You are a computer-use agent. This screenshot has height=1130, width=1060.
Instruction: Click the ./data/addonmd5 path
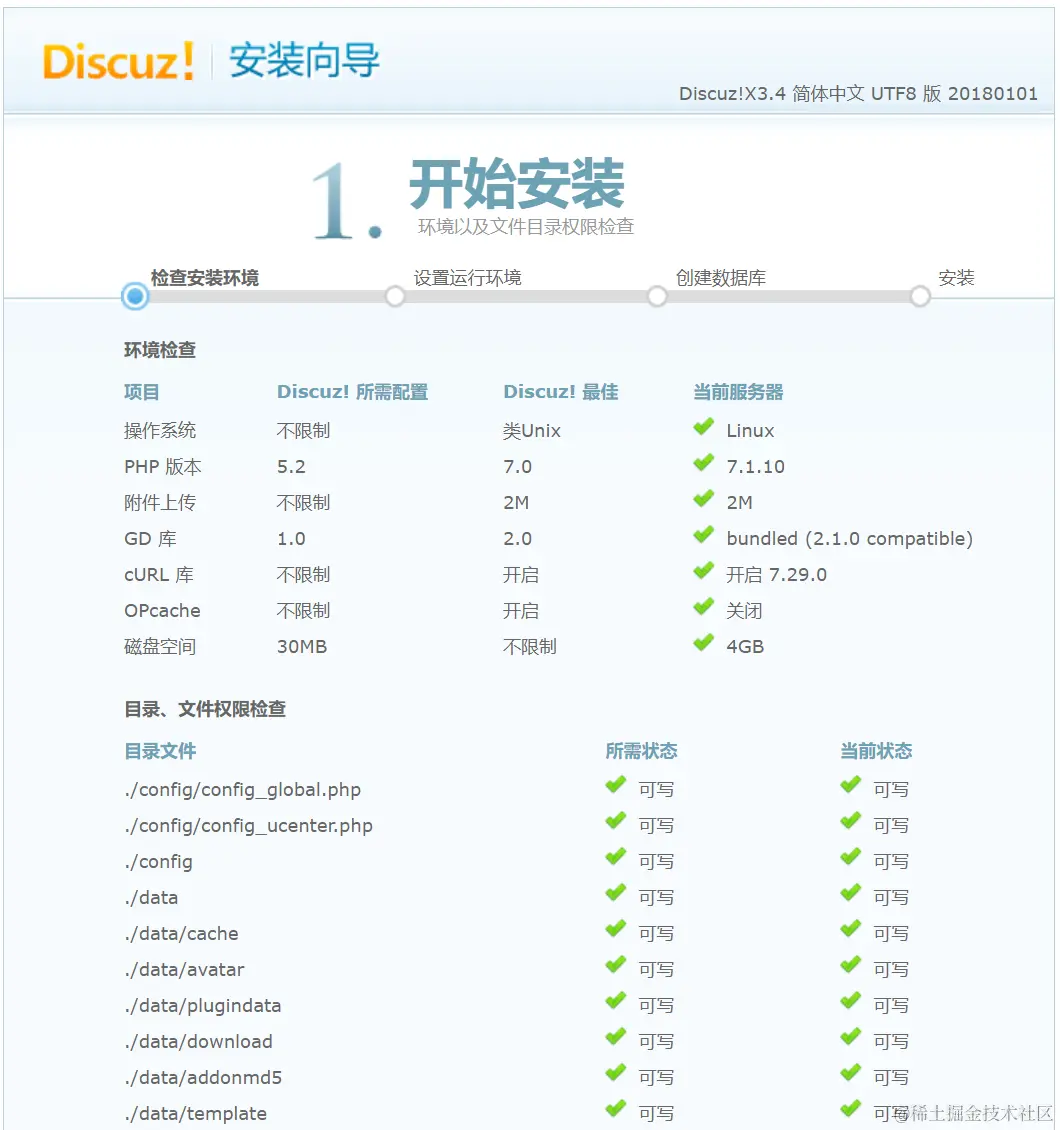[x=202, y=1078]
